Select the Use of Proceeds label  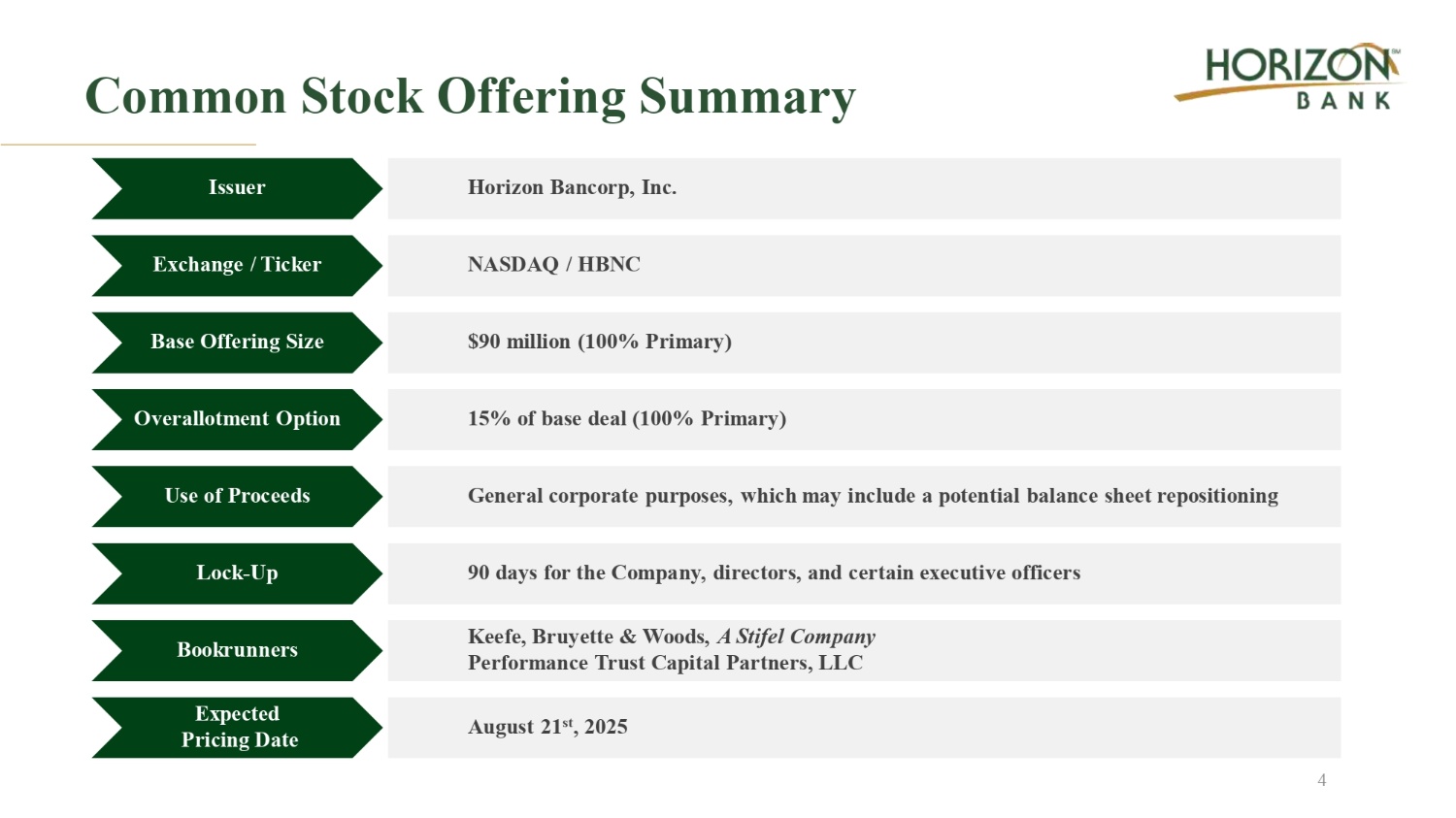[x=237, y=496]
